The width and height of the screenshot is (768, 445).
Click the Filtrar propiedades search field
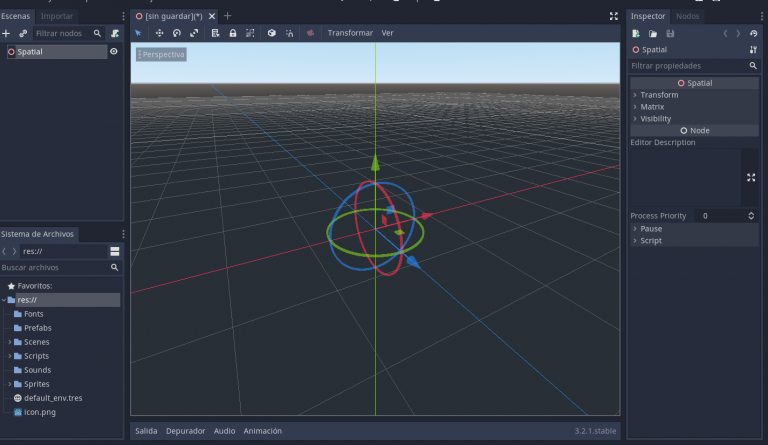(x=688, y=65)
